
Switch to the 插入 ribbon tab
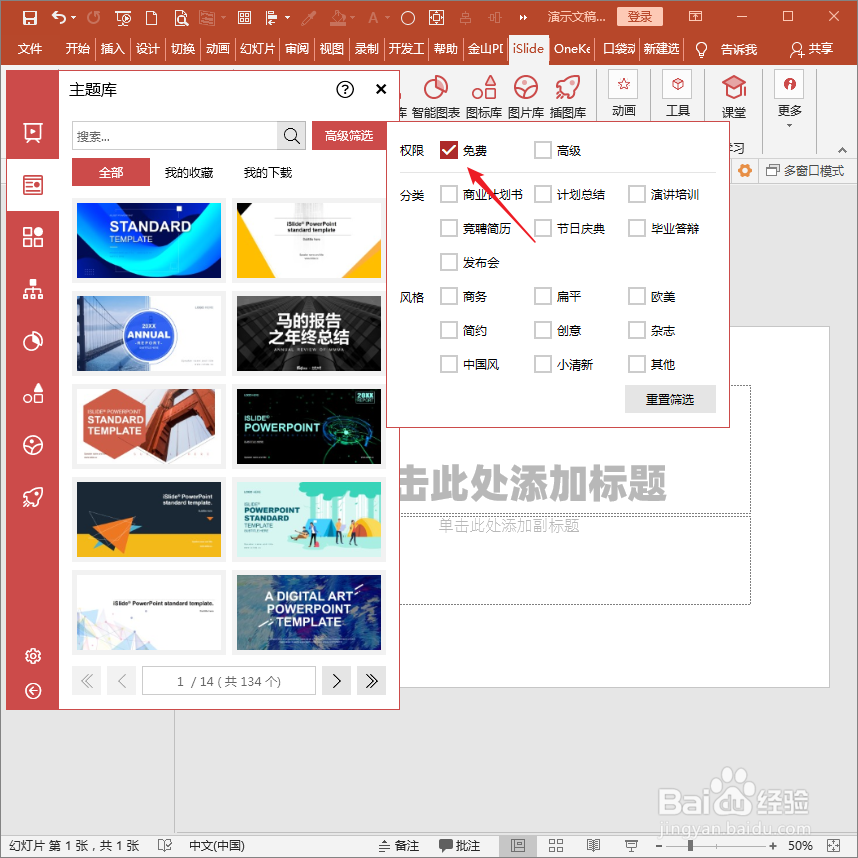pos(112,49)
